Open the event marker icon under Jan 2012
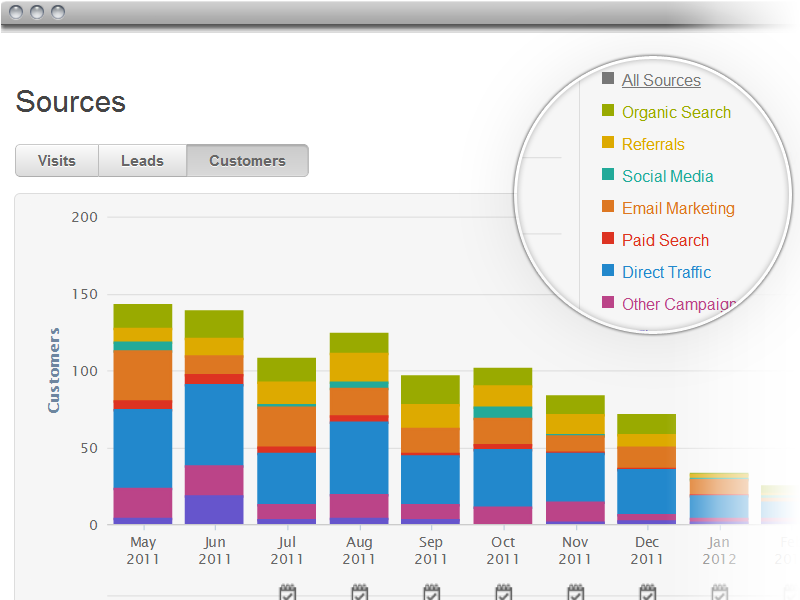 coord(719,592)
